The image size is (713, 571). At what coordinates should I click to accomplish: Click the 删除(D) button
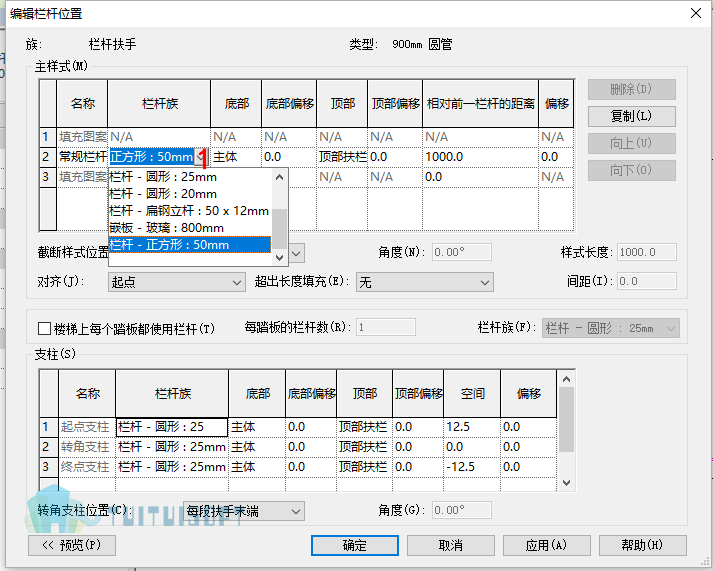tap(632, 90)
